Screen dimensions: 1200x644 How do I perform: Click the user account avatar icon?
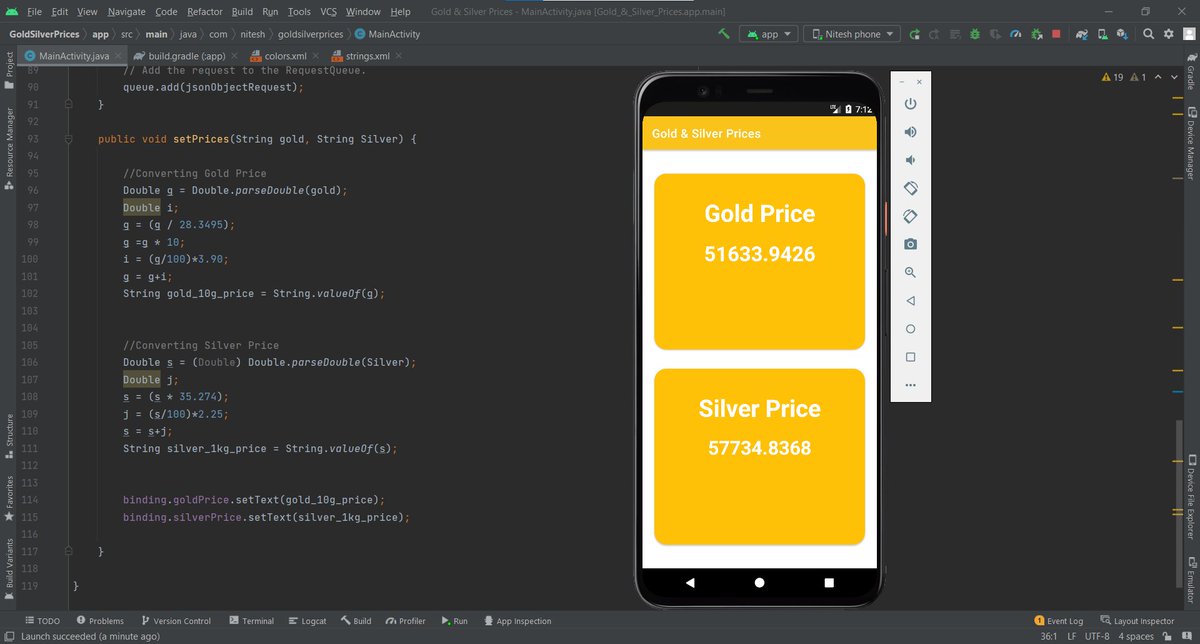click(x=1189, y=33)
